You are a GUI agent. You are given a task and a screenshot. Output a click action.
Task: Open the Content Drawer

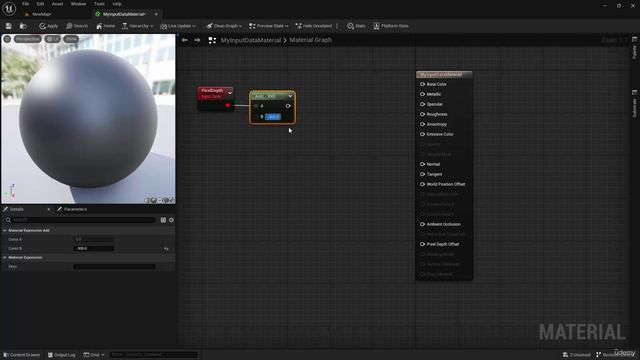point(22,355)
